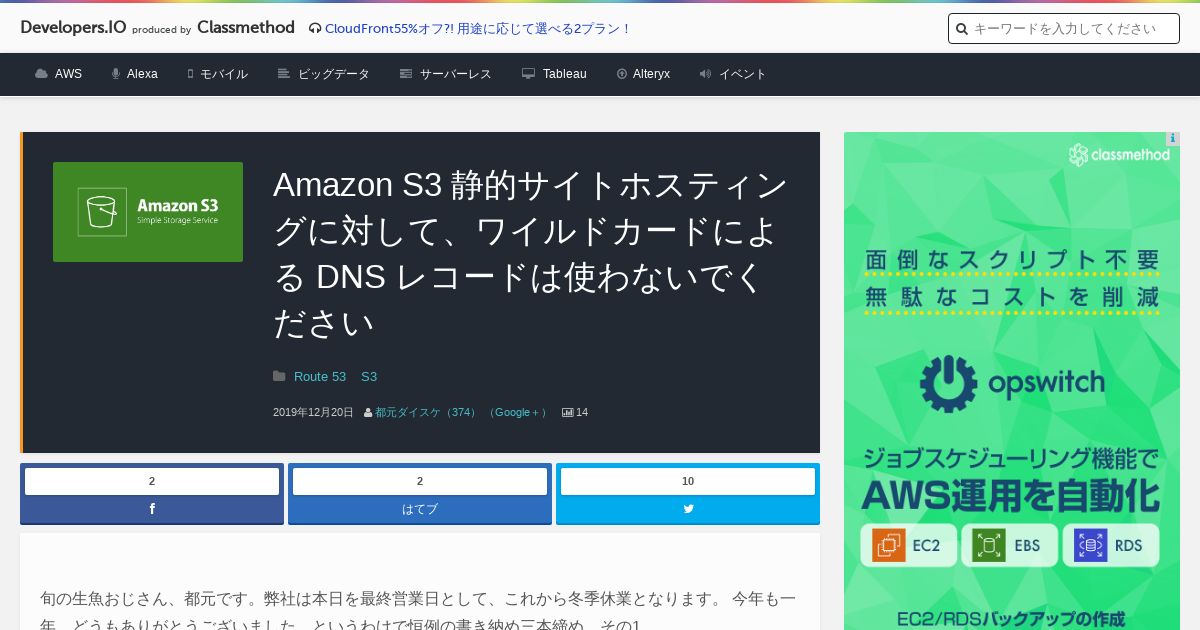Open the サーバーレス menu item
Image resolution: width=1200 pixels, height=630 pixels.
point(456,74)
